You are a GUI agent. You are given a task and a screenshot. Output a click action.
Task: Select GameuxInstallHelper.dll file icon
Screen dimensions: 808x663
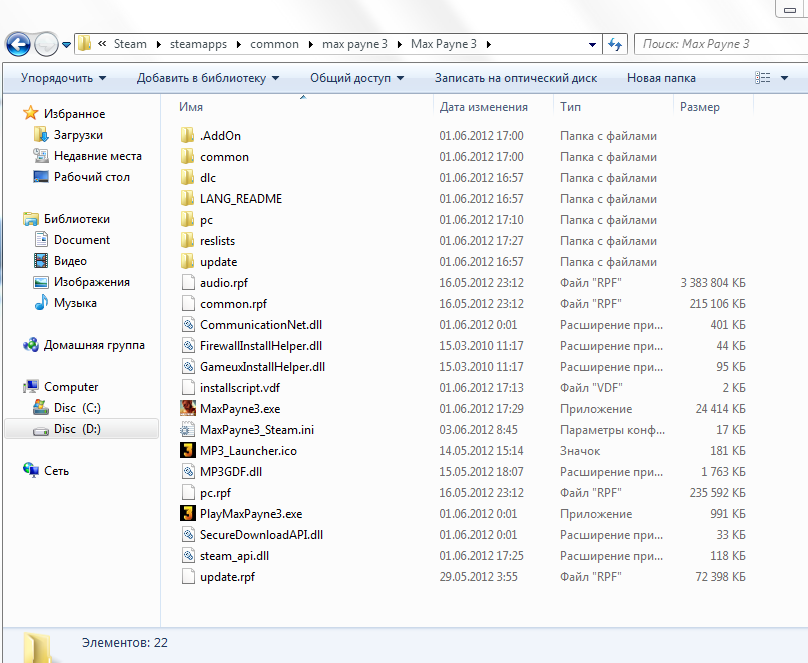tap(188, 367)
